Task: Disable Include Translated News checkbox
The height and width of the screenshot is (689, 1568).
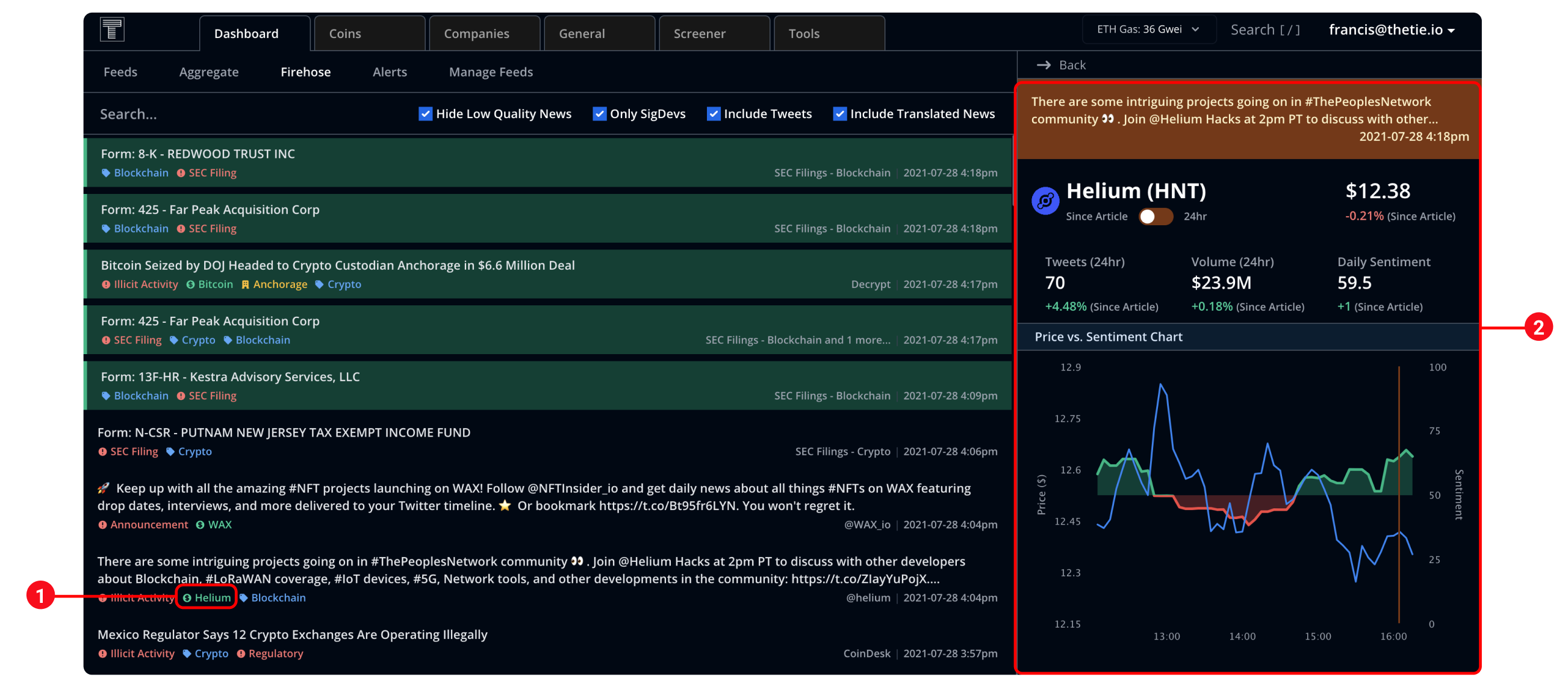Action: (x=839, y=114)
